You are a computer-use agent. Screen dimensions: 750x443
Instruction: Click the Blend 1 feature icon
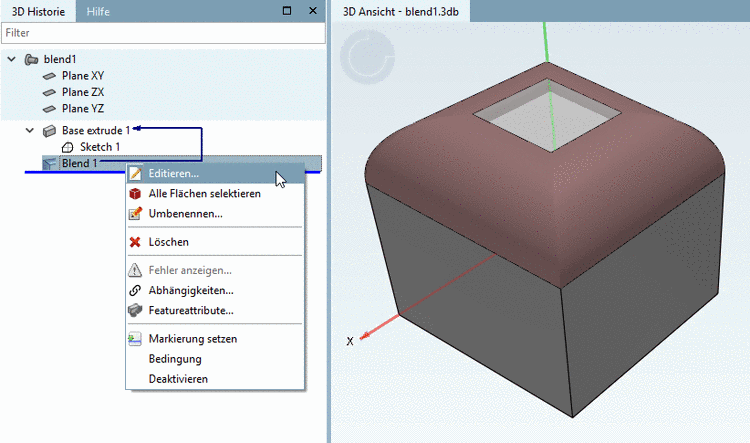[x=49, y=164]
